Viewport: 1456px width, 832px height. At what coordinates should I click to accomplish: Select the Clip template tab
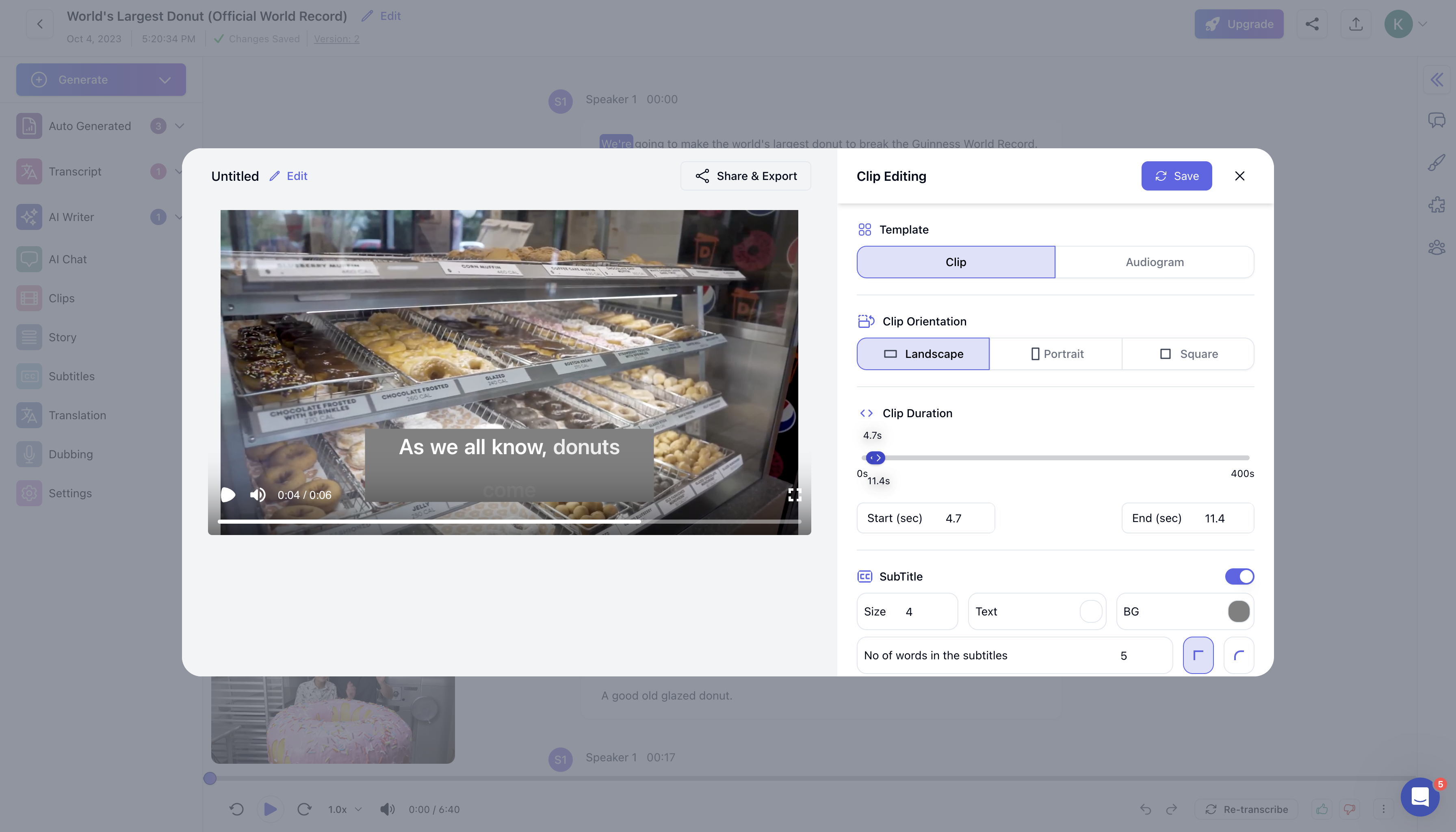[x=955, y=262]
